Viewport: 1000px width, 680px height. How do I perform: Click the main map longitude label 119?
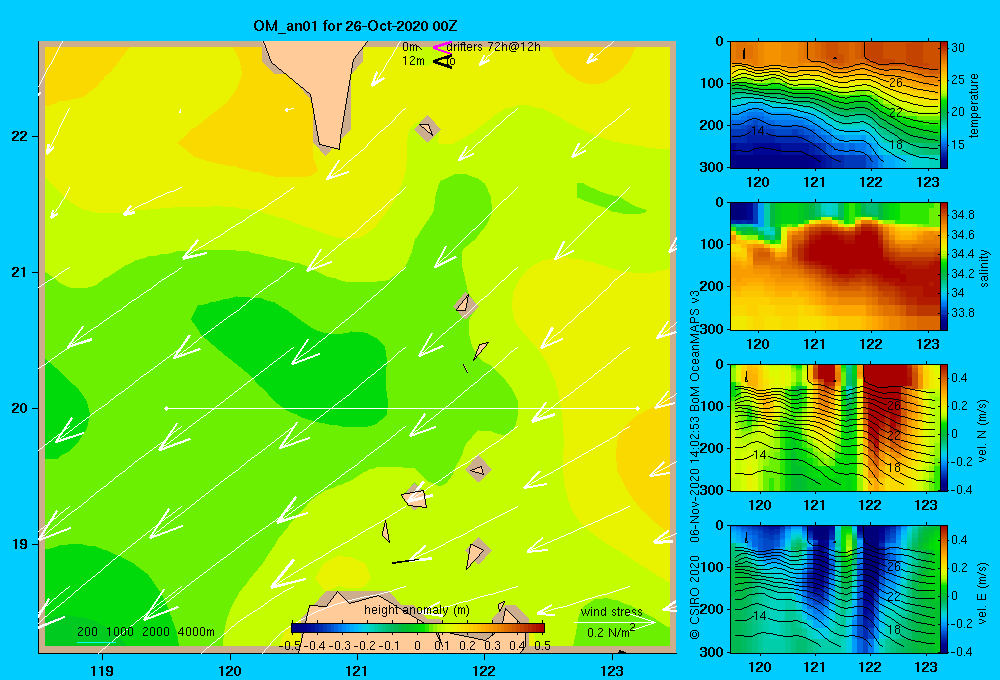click(102, 670)
